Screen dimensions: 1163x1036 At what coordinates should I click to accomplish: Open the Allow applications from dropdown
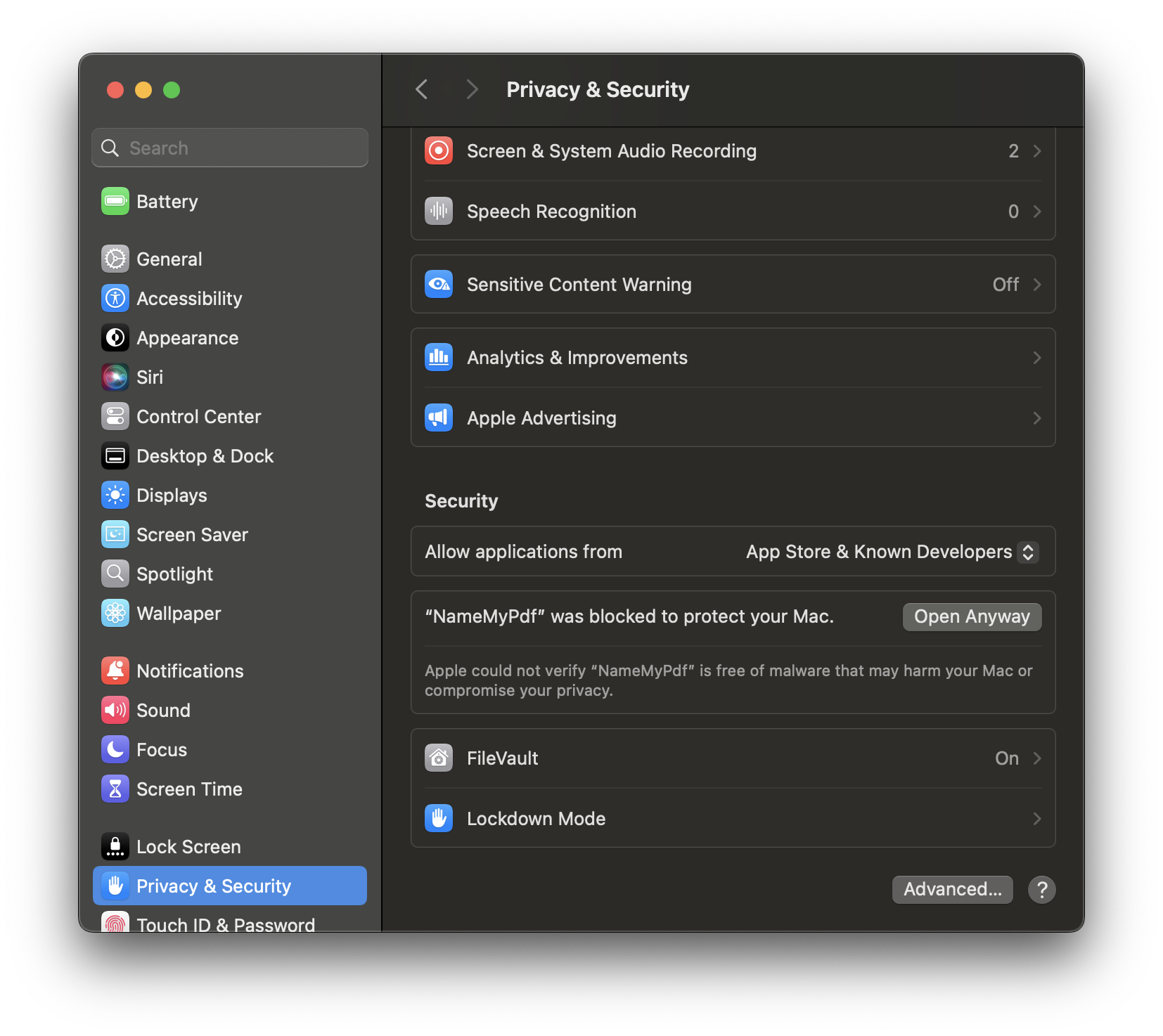coord(891,552)
